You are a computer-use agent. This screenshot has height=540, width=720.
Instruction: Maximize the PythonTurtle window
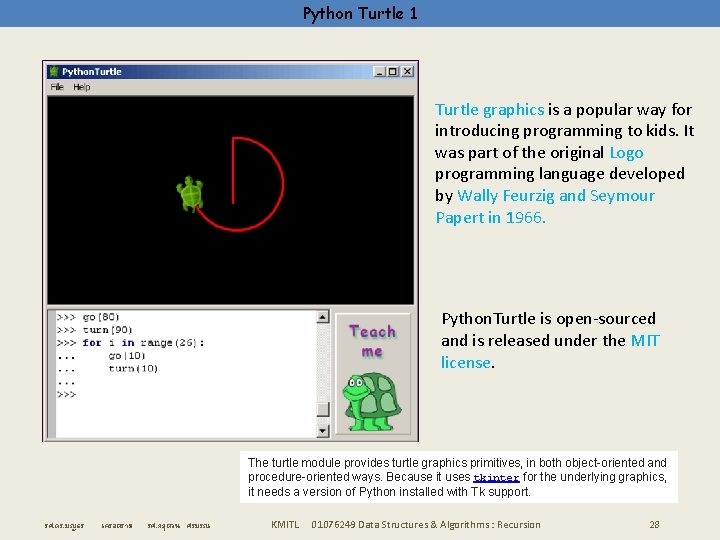coord(393,72)
